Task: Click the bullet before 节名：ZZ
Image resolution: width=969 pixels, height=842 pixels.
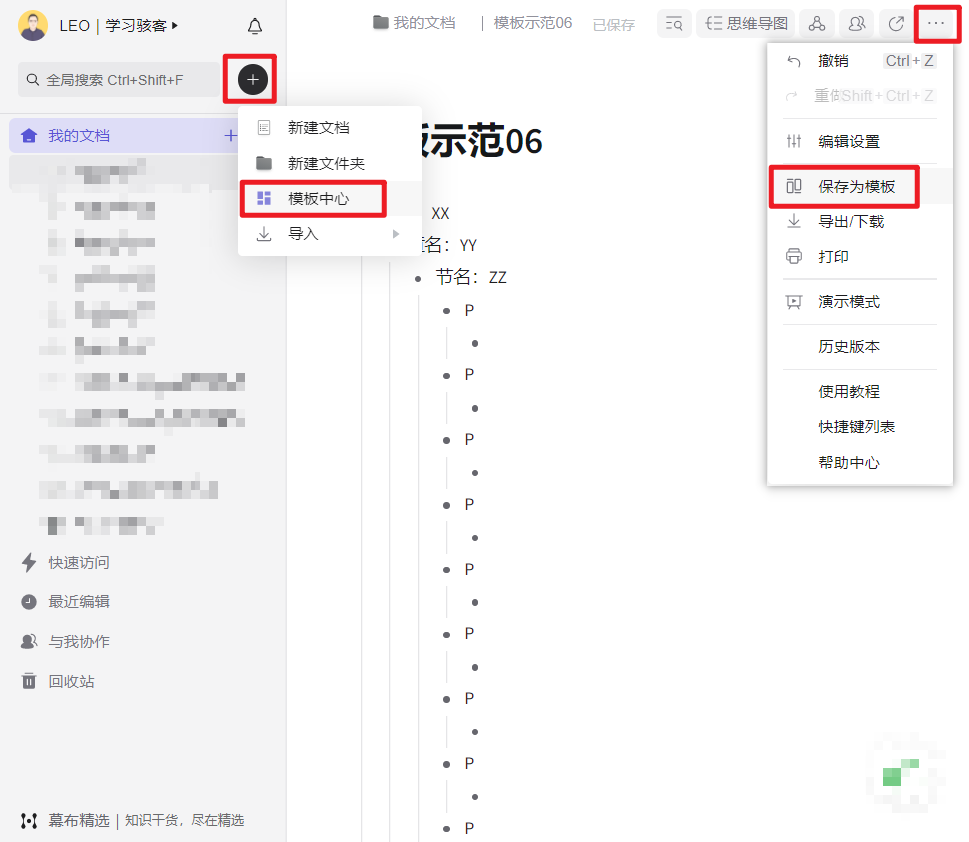Action: [x=418, y=279]
